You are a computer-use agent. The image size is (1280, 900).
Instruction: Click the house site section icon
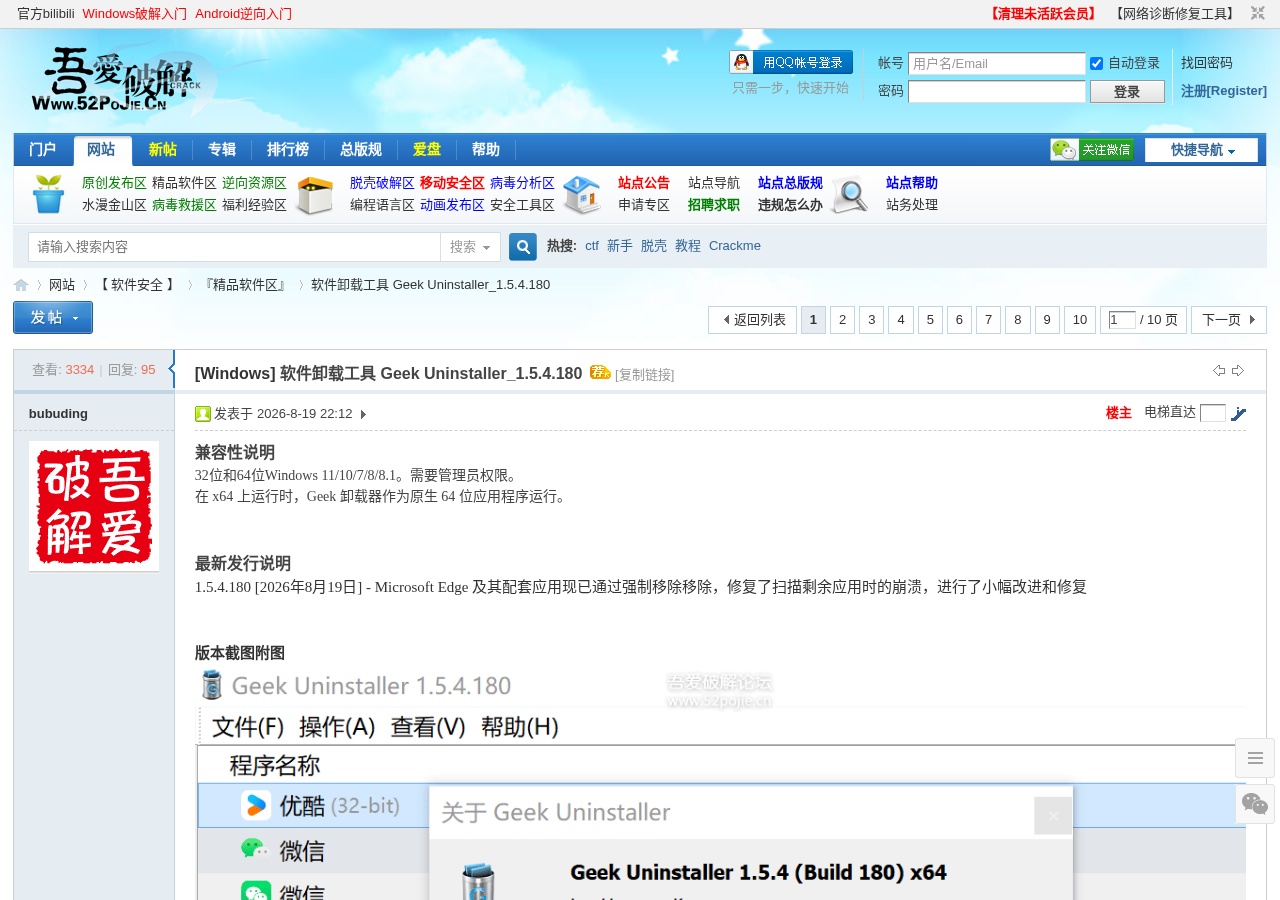coord(582,195)
